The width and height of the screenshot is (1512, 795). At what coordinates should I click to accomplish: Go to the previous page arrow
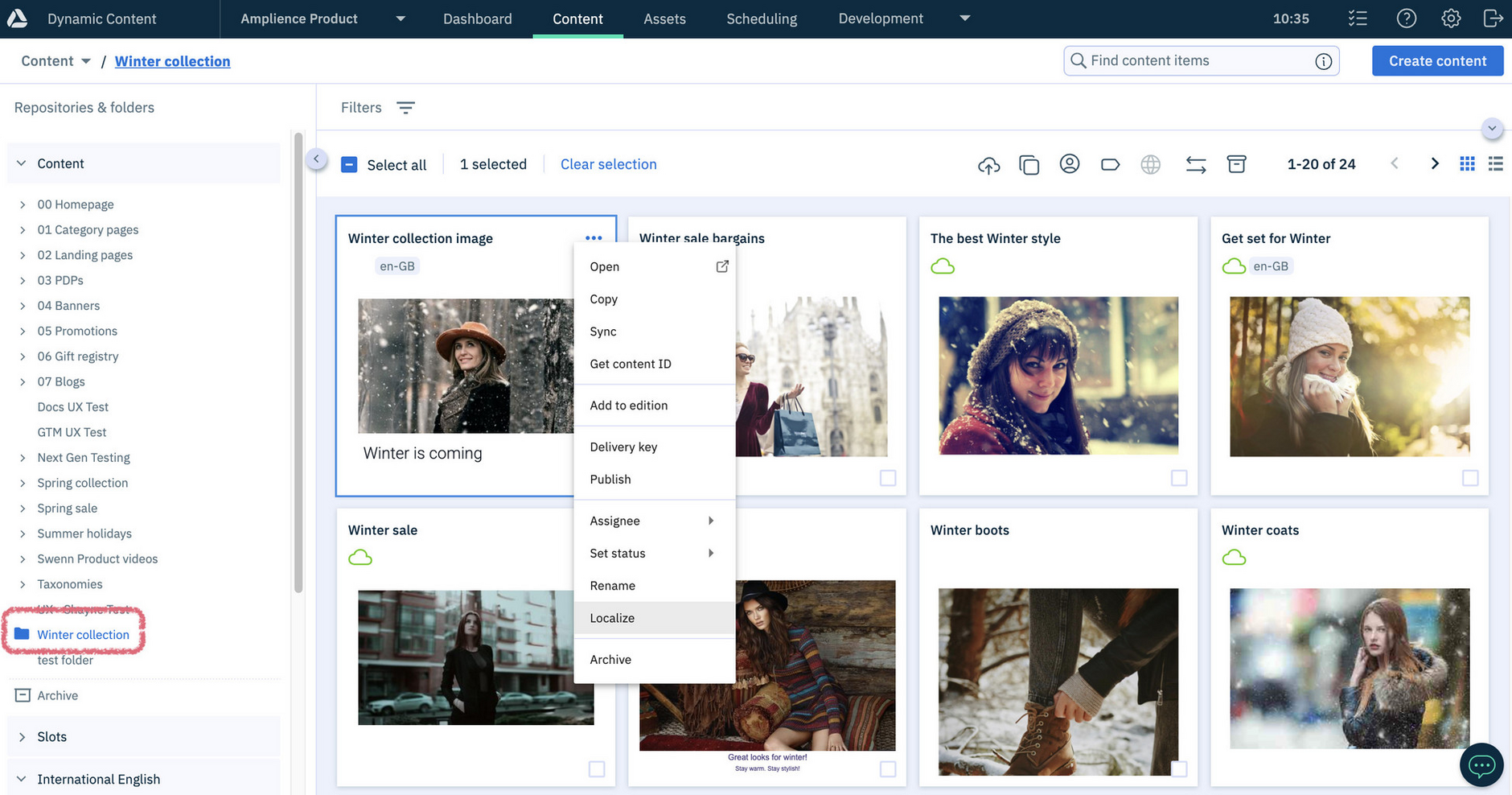pyautogui.click(x=1395, y=164)
